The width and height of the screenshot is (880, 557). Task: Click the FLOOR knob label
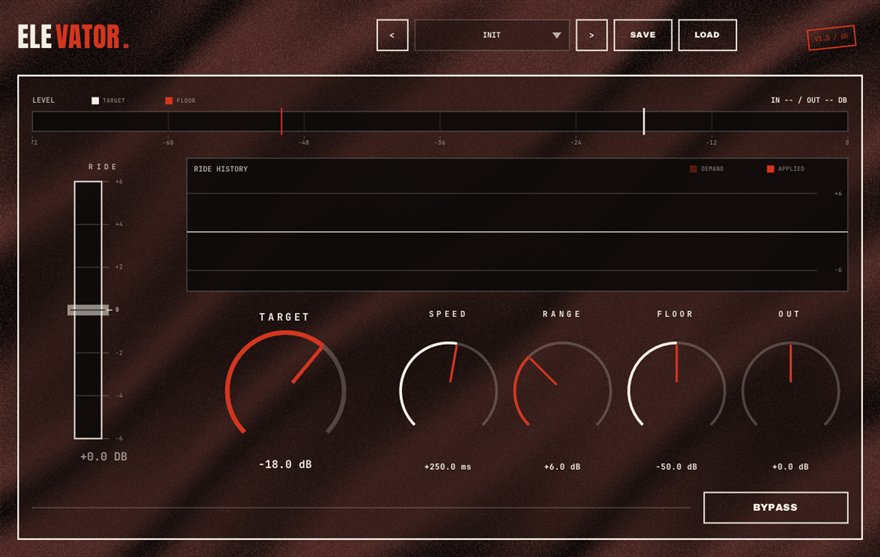click(675, 314)
